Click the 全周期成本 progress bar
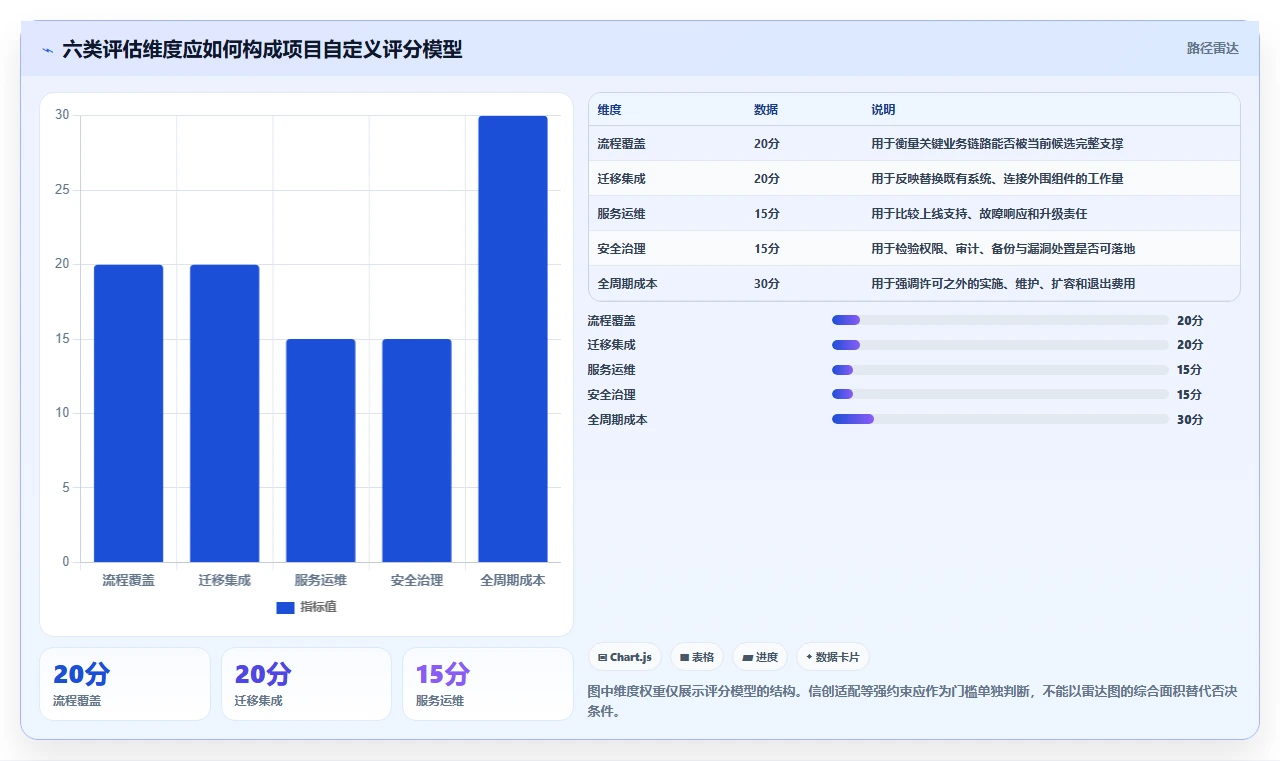 (1000, 420)
